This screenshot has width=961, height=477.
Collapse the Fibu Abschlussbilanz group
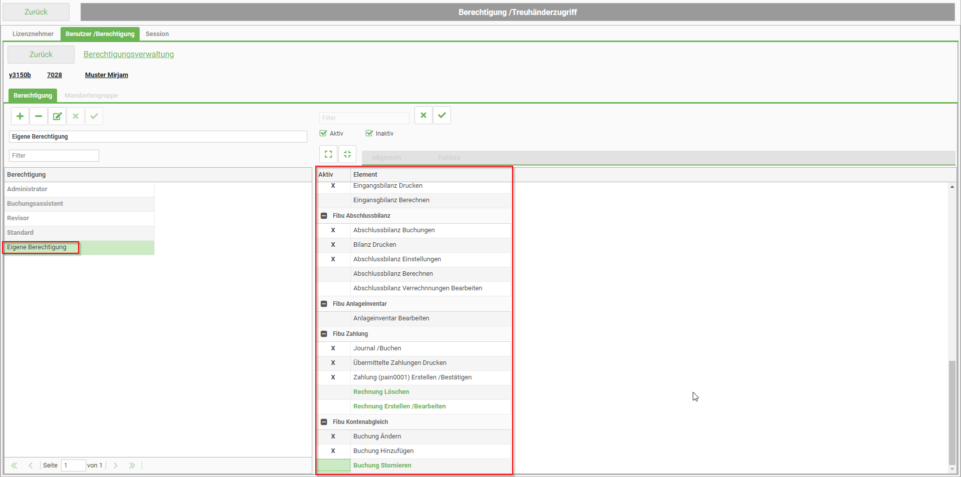tap(324, 215)
